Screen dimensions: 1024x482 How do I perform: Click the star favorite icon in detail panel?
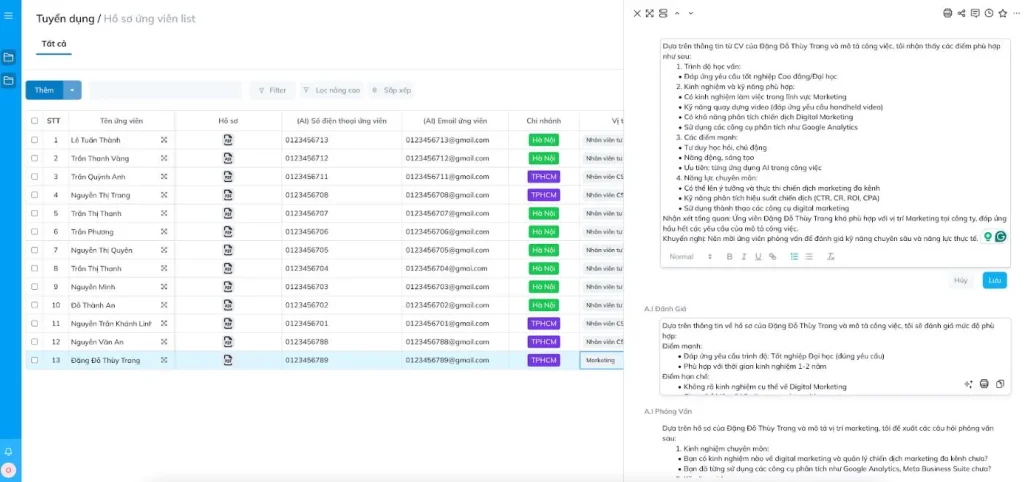(1002, 13)
